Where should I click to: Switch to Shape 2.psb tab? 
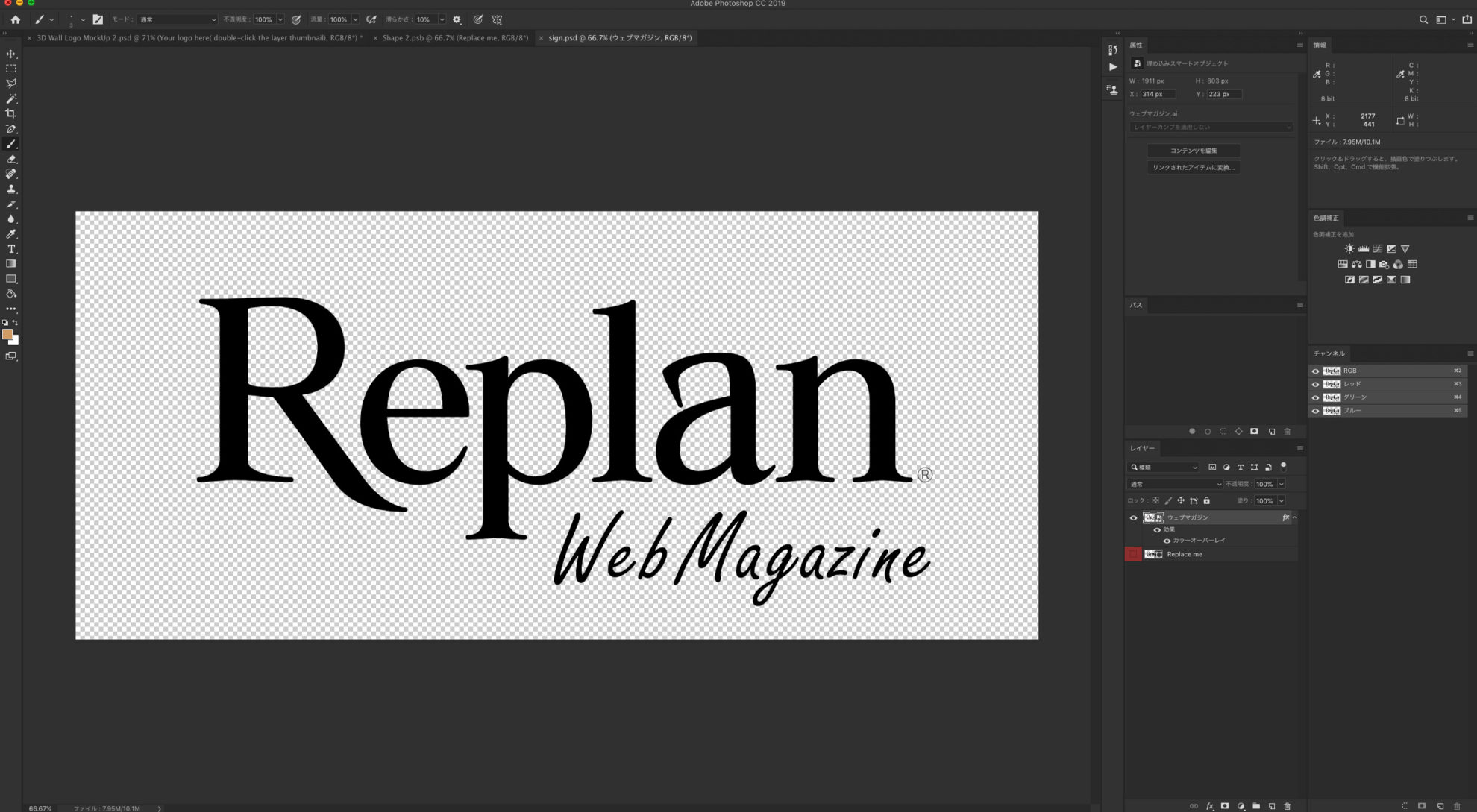455,37
